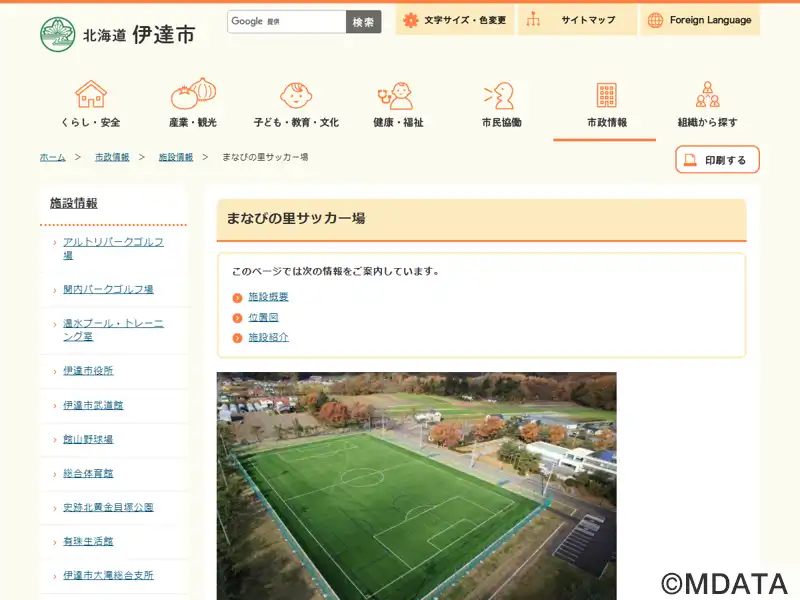
Task: Open the 子ども・教育・文化 baby face icon
Action: [x=296, y=95]
